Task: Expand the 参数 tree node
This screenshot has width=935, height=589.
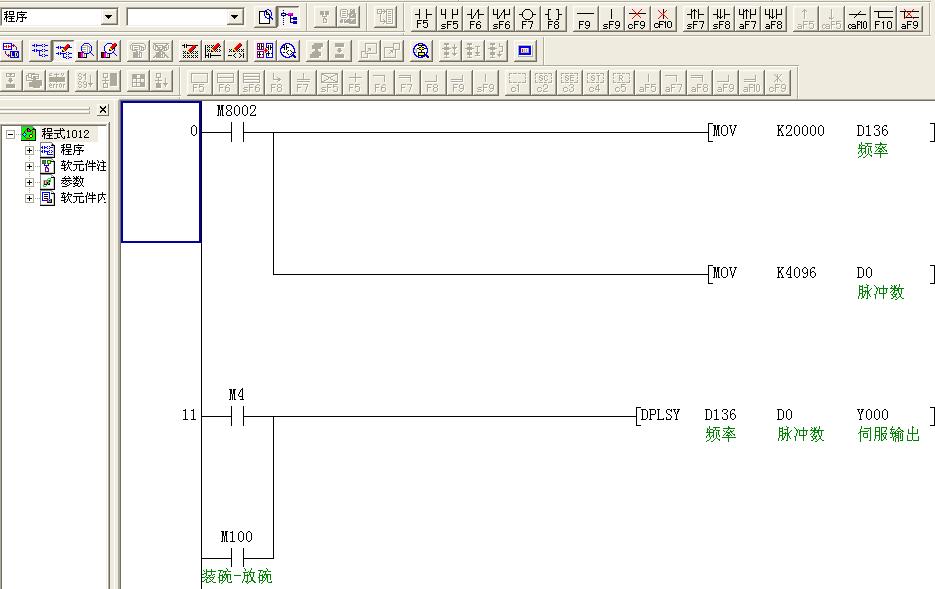Action: [x=30, y=182]
